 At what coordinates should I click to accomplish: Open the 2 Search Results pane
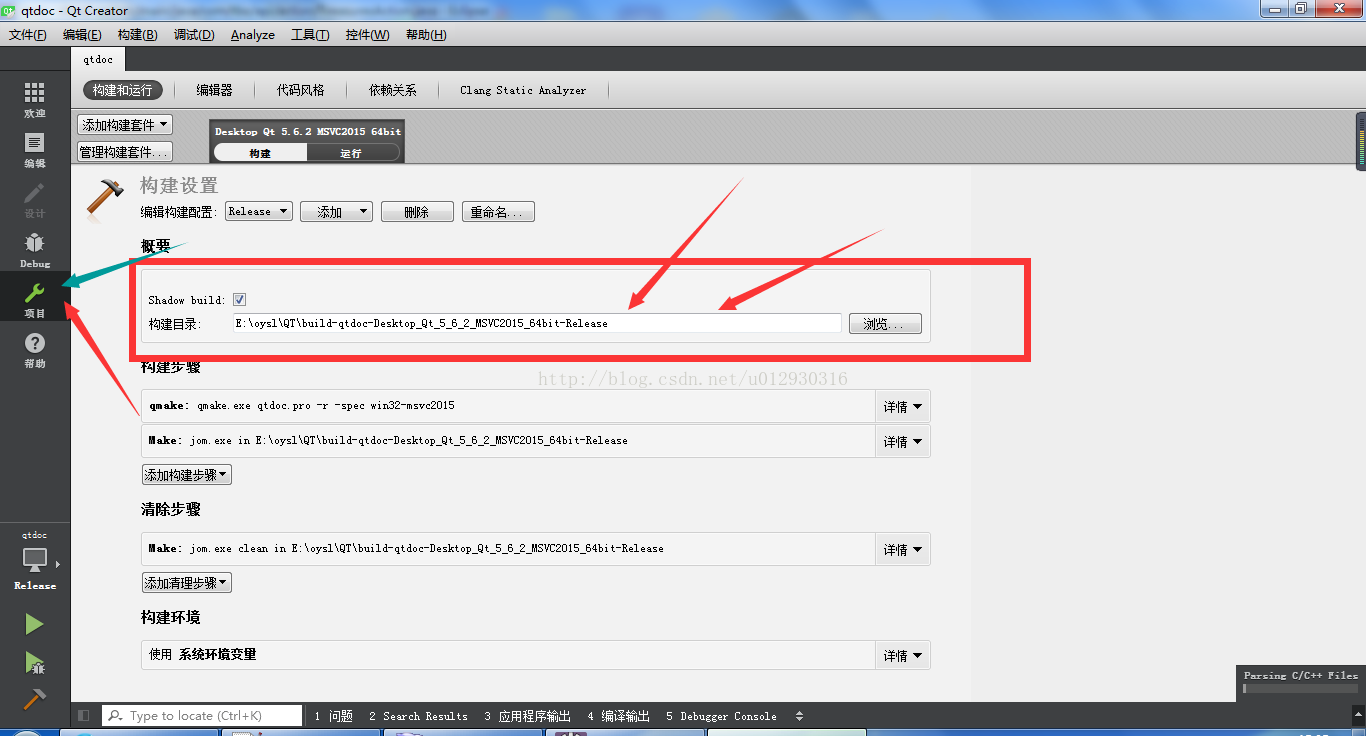click(x=418, y=716)
